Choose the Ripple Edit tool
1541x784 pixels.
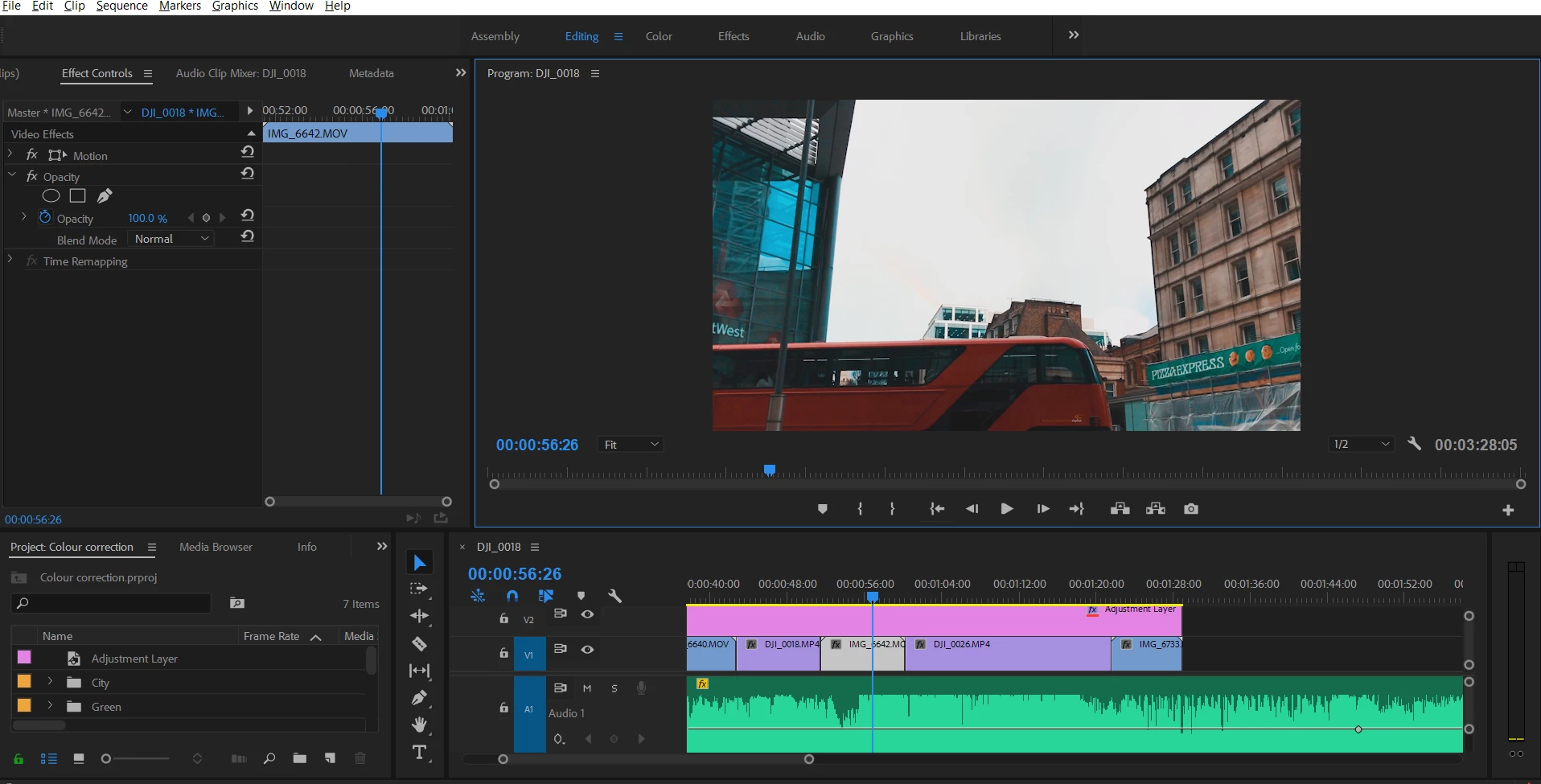point(419,616)
